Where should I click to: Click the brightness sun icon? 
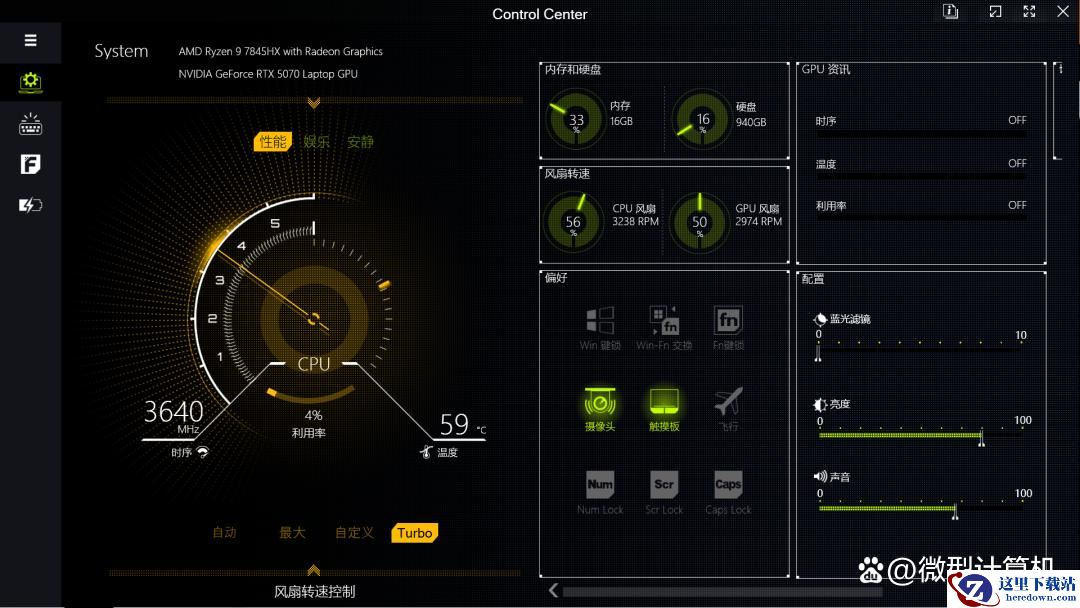point(820,404)
